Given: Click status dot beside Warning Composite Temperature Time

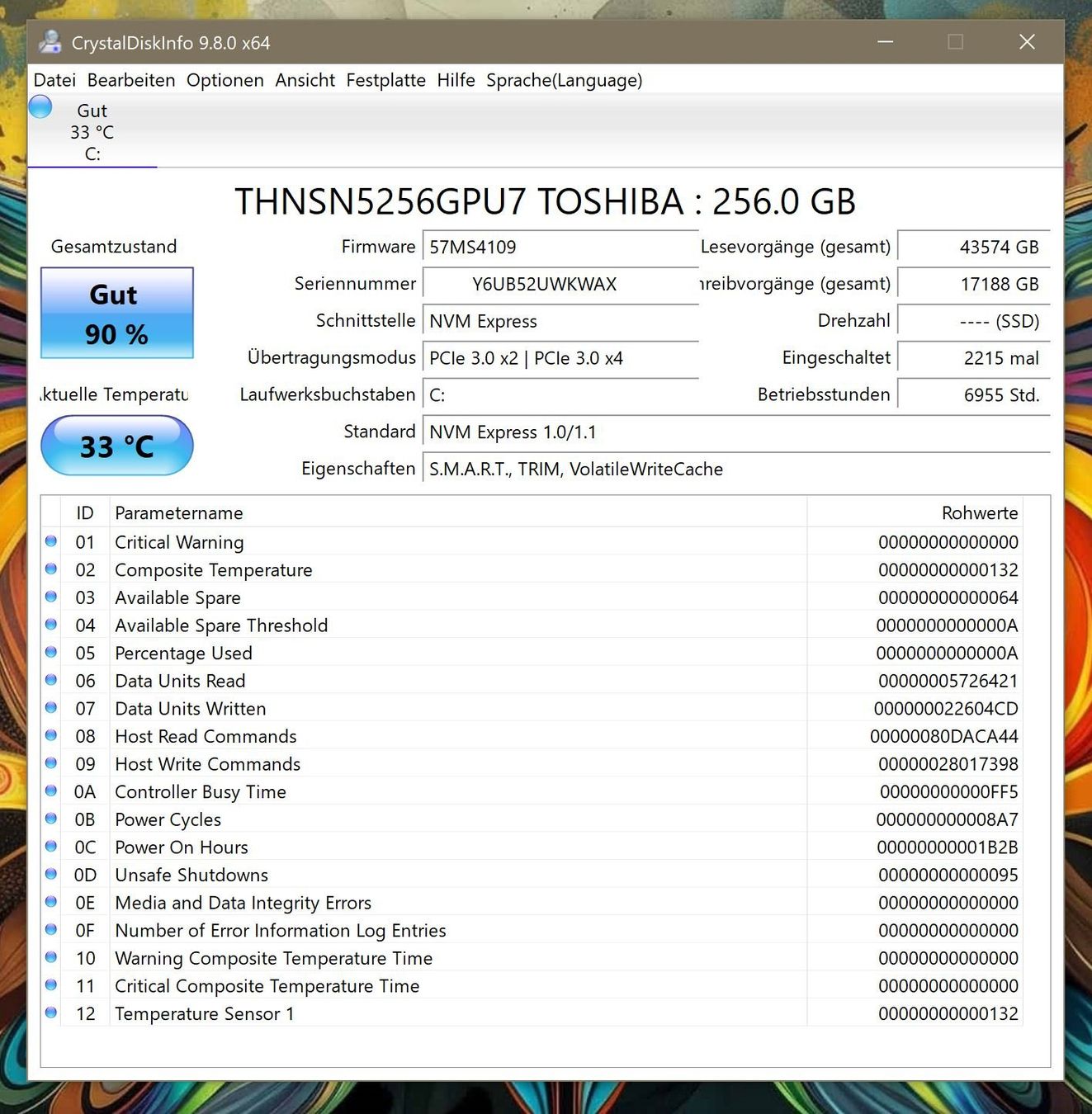Looking at the screenshot, I should 51,957.
